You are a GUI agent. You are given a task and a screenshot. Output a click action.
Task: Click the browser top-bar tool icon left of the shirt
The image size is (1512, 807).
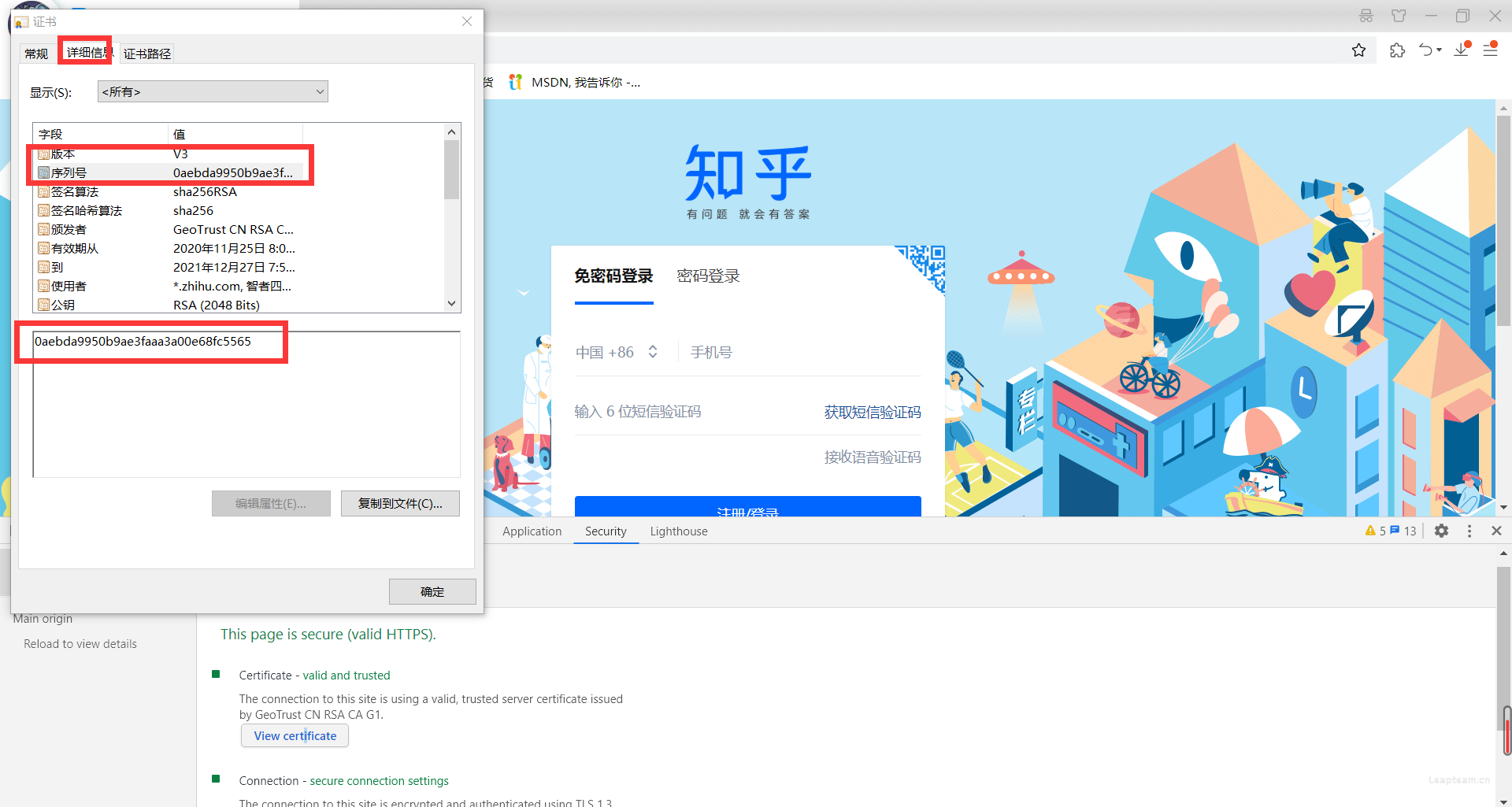coord(1366,16)
